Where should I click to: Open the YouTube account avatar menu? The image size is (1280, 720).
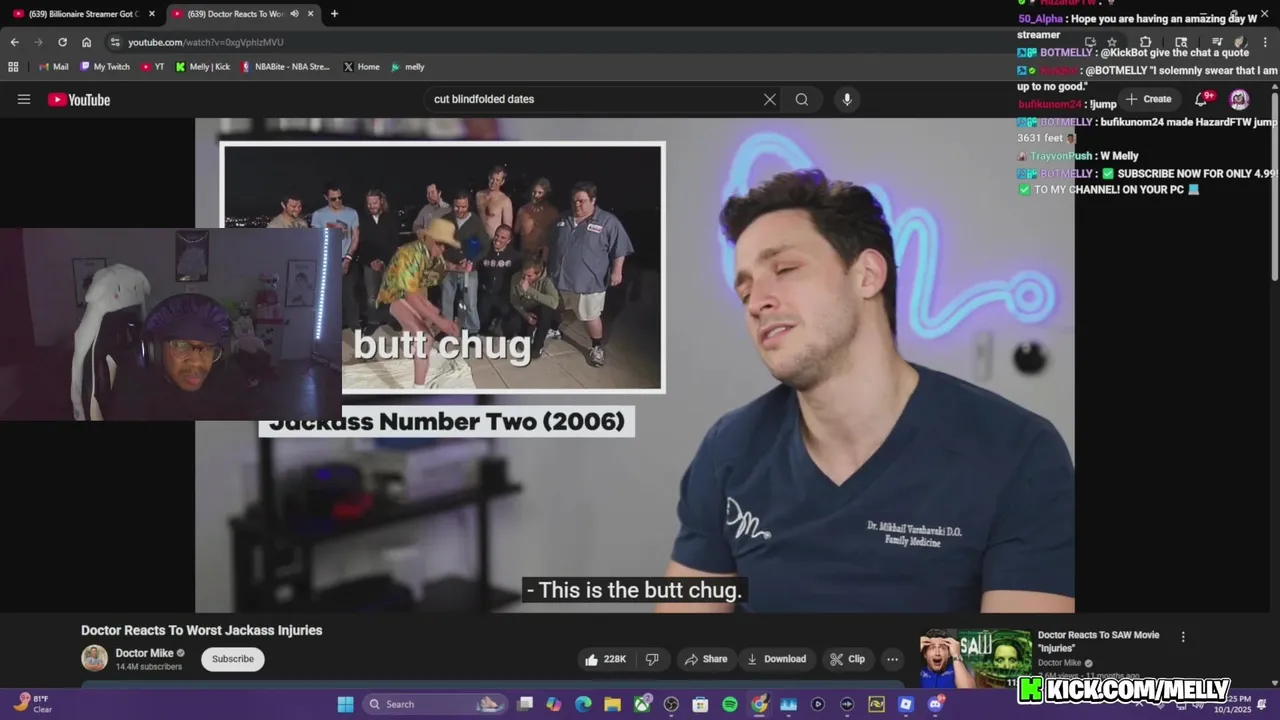(1239, 99)
